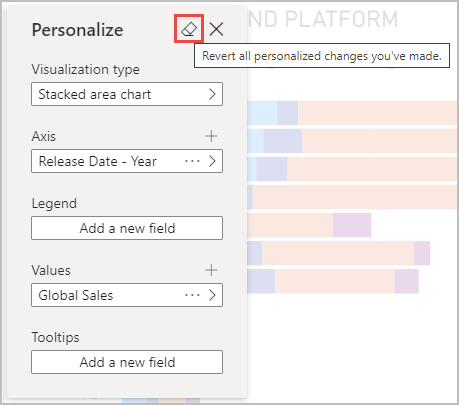459x405 pixels.
Task: Click the chart title ending in PLATFORM
Action: pyautogui.click(x=323, y=19)
